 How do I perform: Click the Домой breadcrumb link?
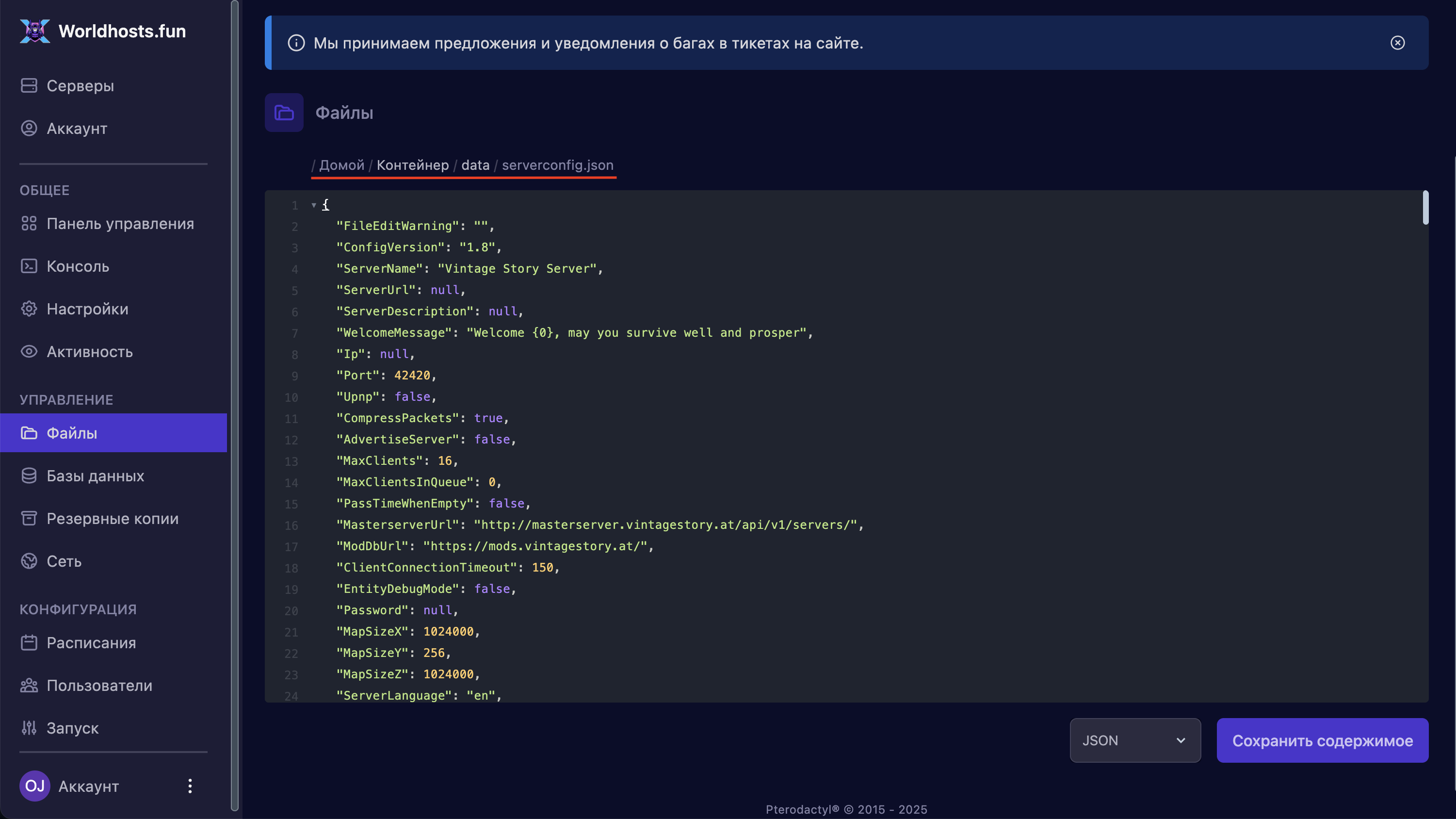[341, 165]
